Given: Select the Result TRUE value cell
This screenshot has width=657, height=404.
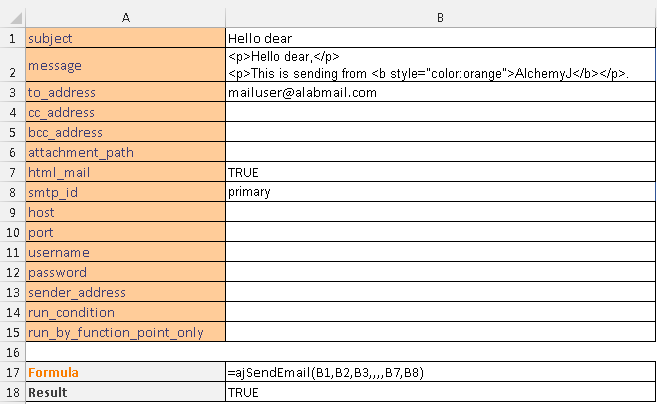Looking at the screenshot, I should click(x=440, y=393).
